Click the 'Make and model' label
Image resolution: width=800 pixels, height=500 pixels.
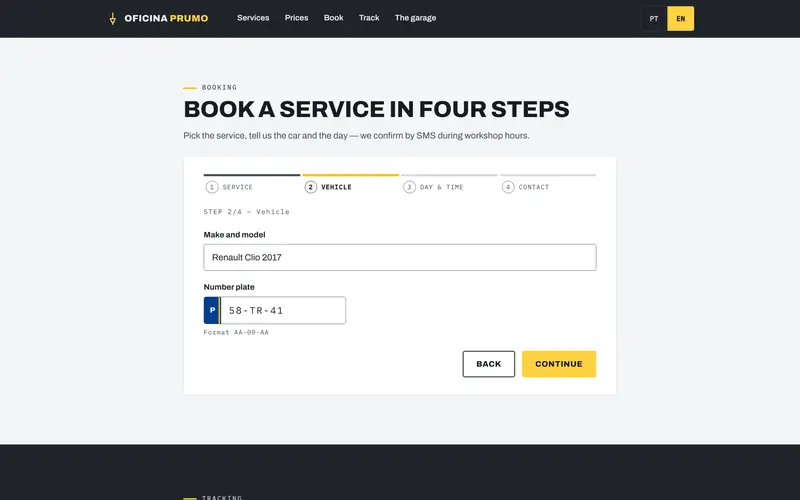[234, 235]
